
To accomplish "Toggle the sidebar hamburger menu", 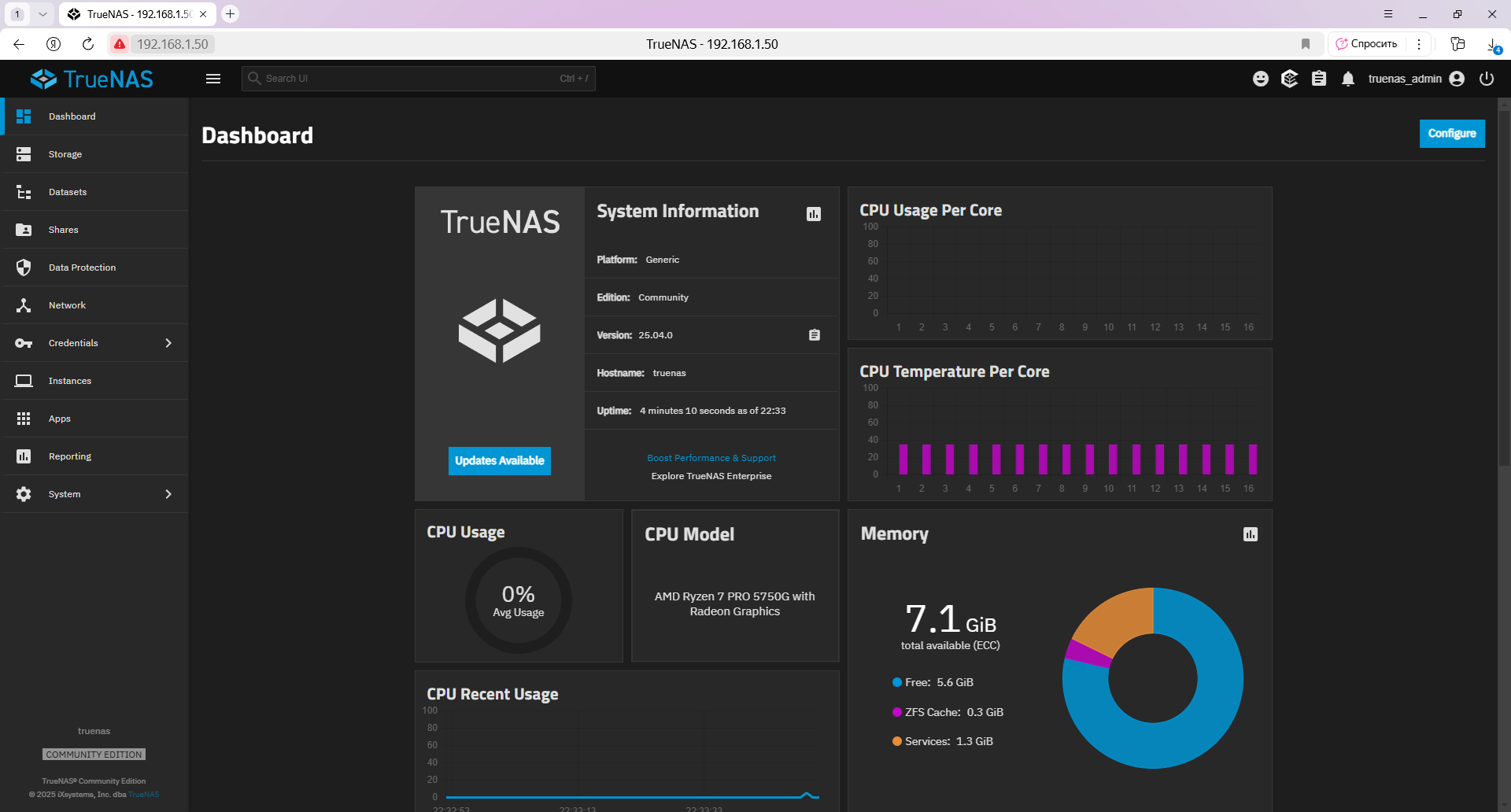I will tap(213, 79).
